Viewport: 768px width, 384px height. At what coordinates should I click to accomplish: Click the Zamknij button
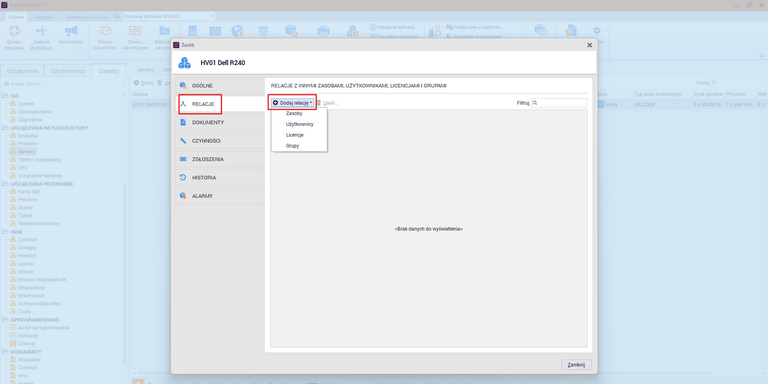coord(576,365)
